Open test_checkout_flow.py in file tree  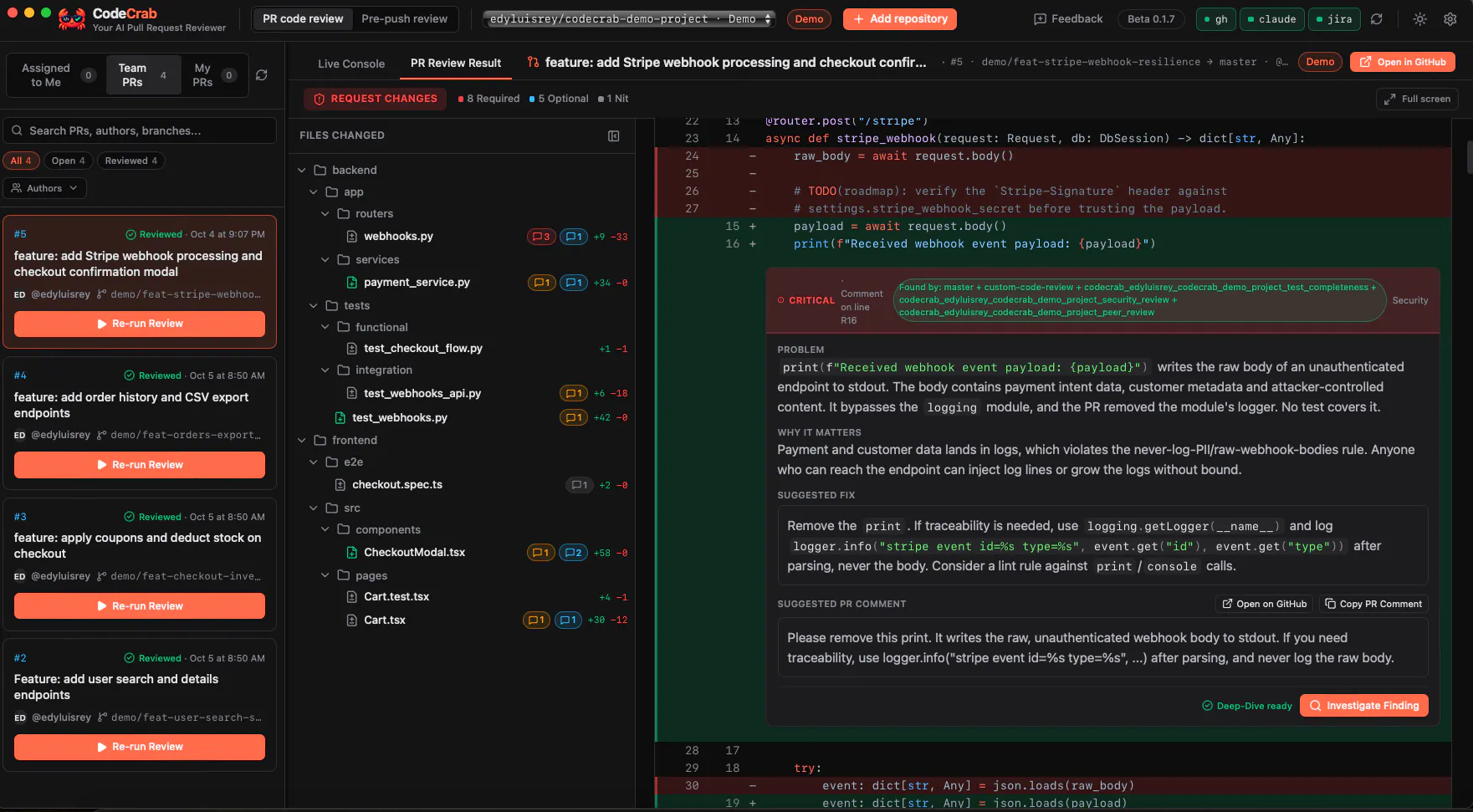tap(422, 349)
